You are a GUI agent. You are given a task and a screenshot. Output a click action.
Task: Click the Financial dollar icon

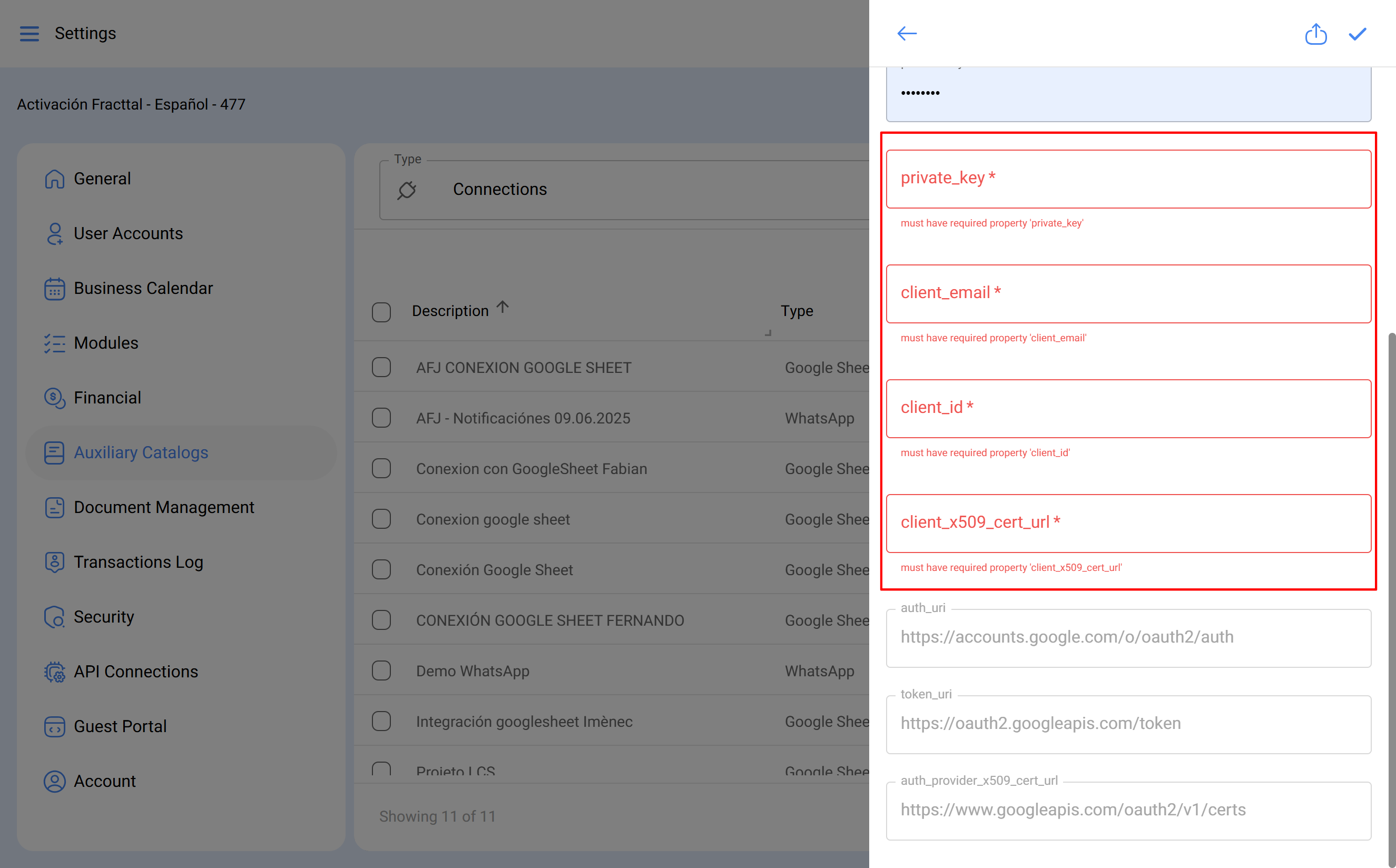[x=55, y=398]
